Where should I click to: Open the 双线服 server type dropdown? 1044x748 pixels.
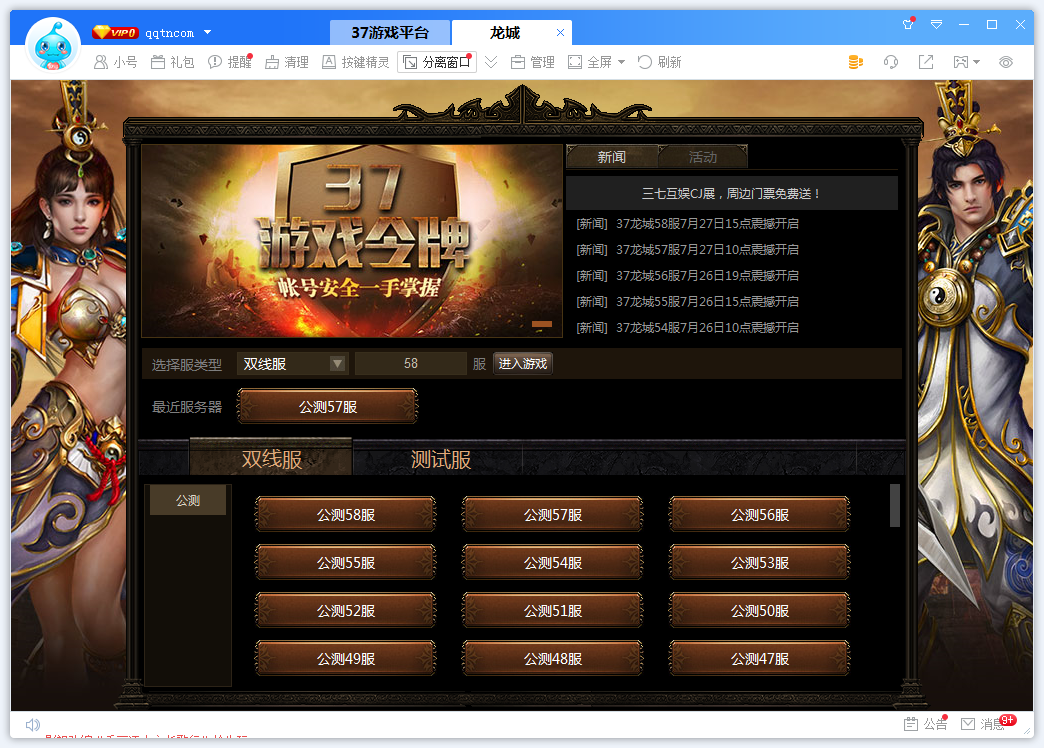(x=292, y=364)
